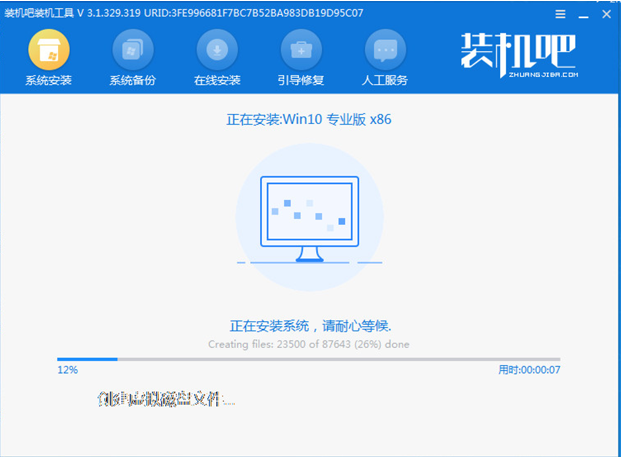Close the 装机吧 installer window
621x457 pixels.
(x=604, y=13)
